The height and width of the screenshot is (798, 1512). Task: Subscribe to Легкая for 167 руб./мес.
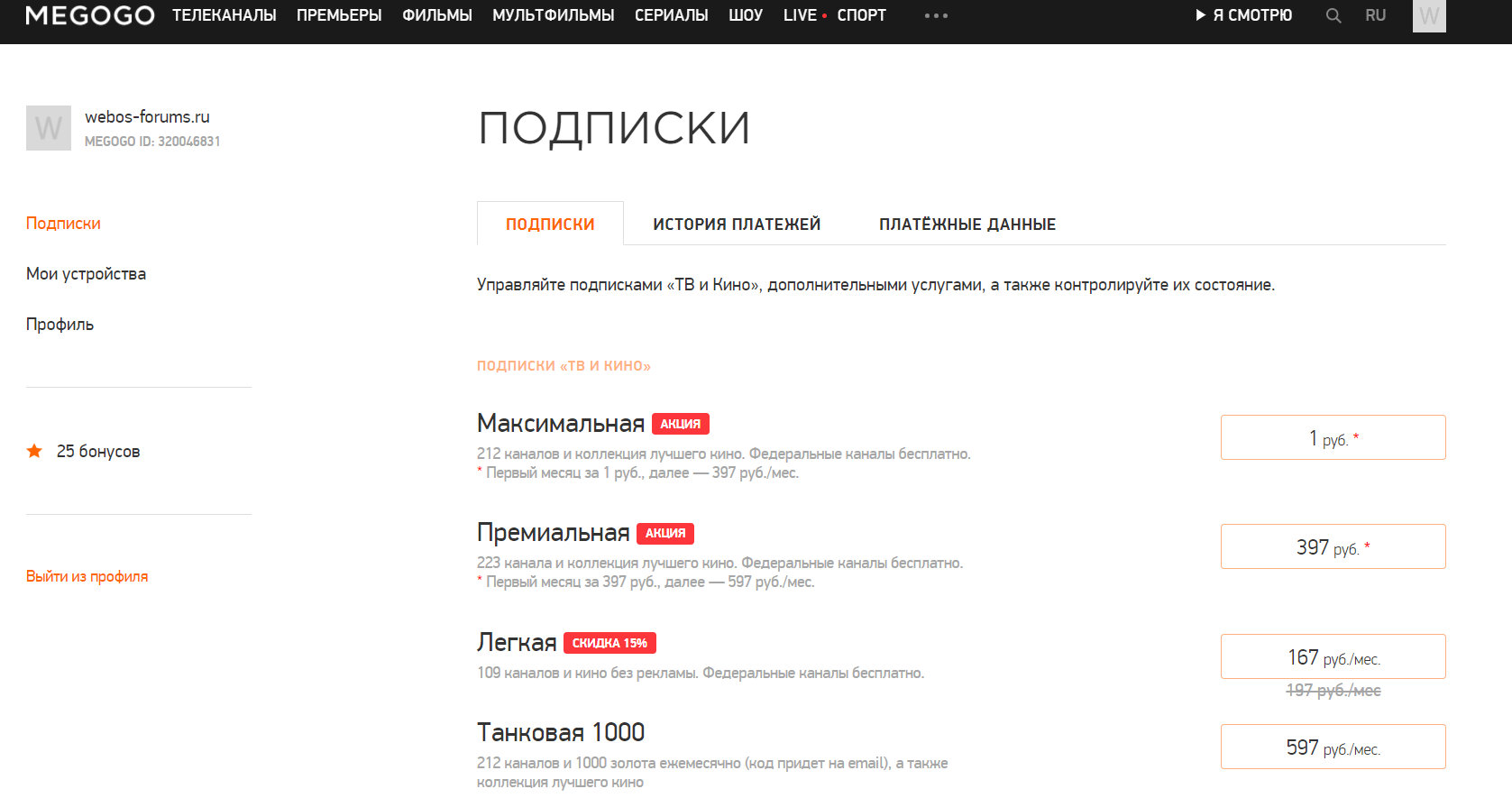[x=1333, y=656]
